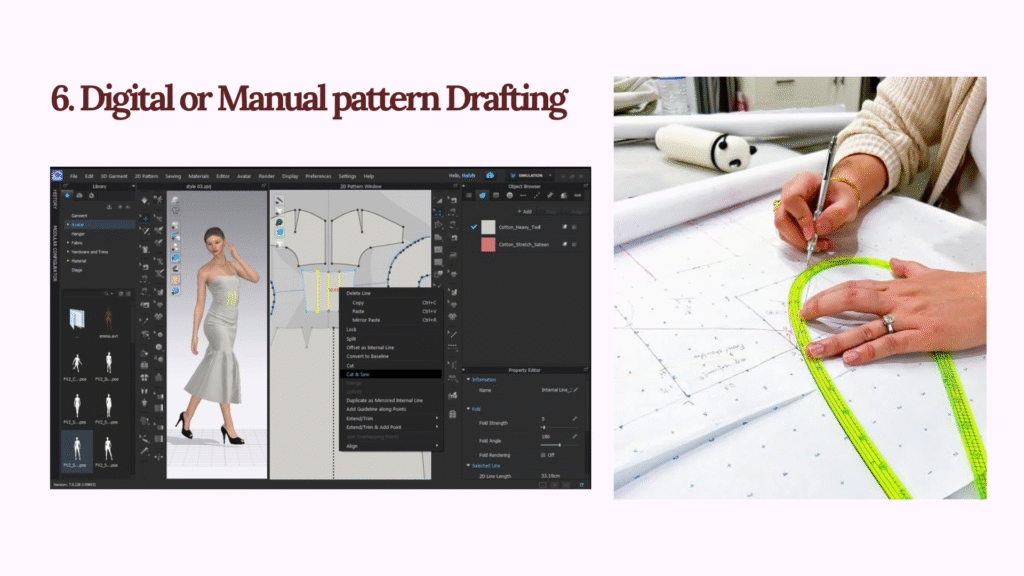Toggle the checkmark beside Cotton_Heavy_Twill
Image resolution: width=1024 pixels, height=576 pixels.
click(474, 227)
